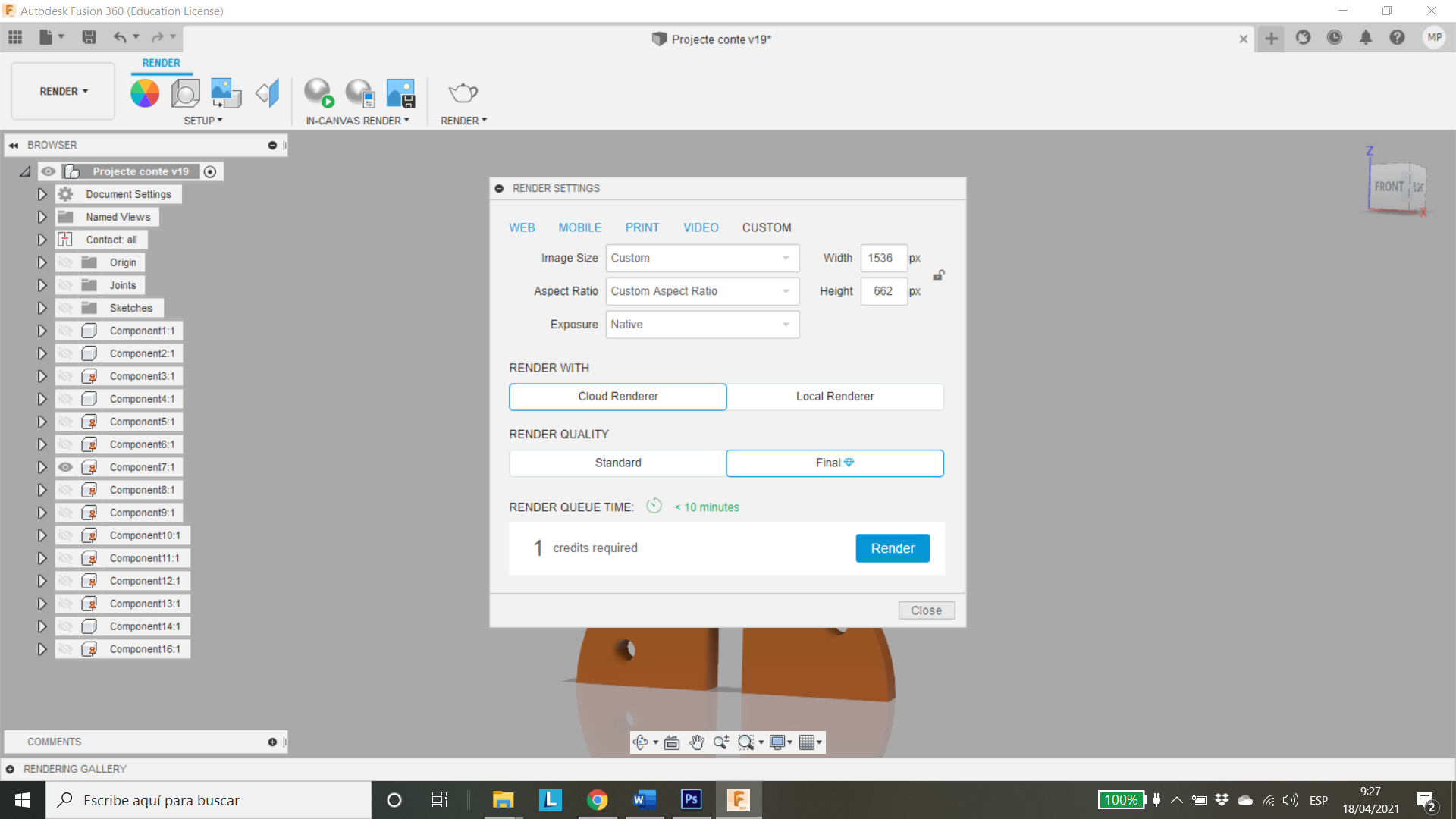Select Cloud Renderer render option
The width and height of the screenshot is (1456, 819).
(x=617, y=396)
